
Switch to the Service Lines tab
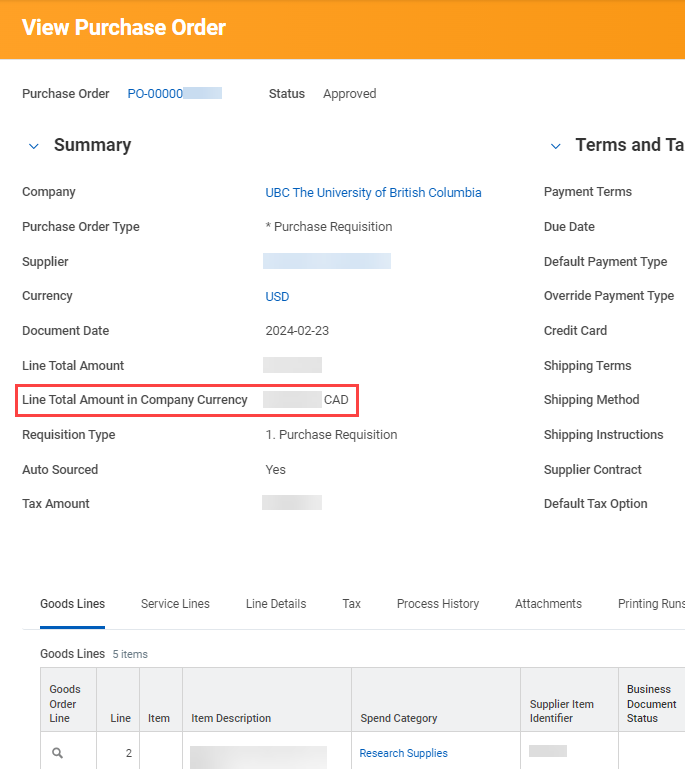click(175, 604)
